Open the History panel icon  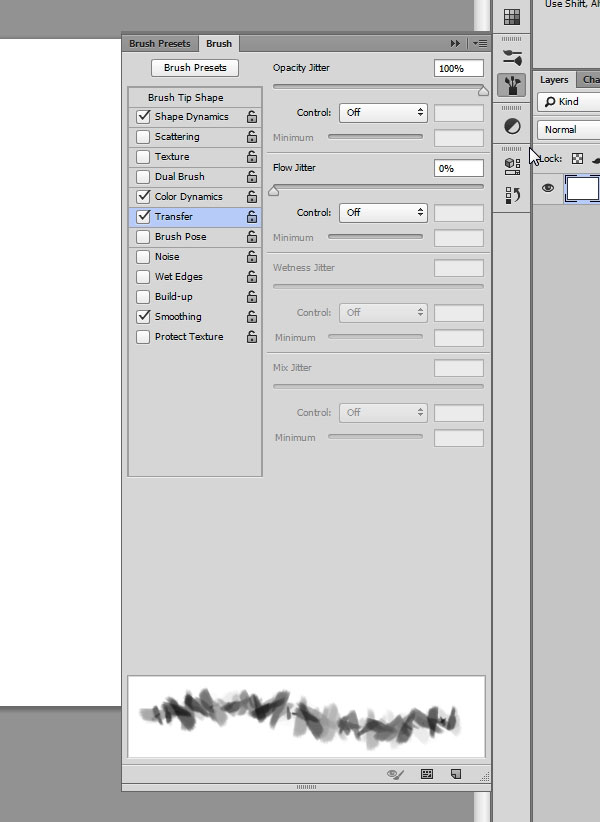(511, 195)
